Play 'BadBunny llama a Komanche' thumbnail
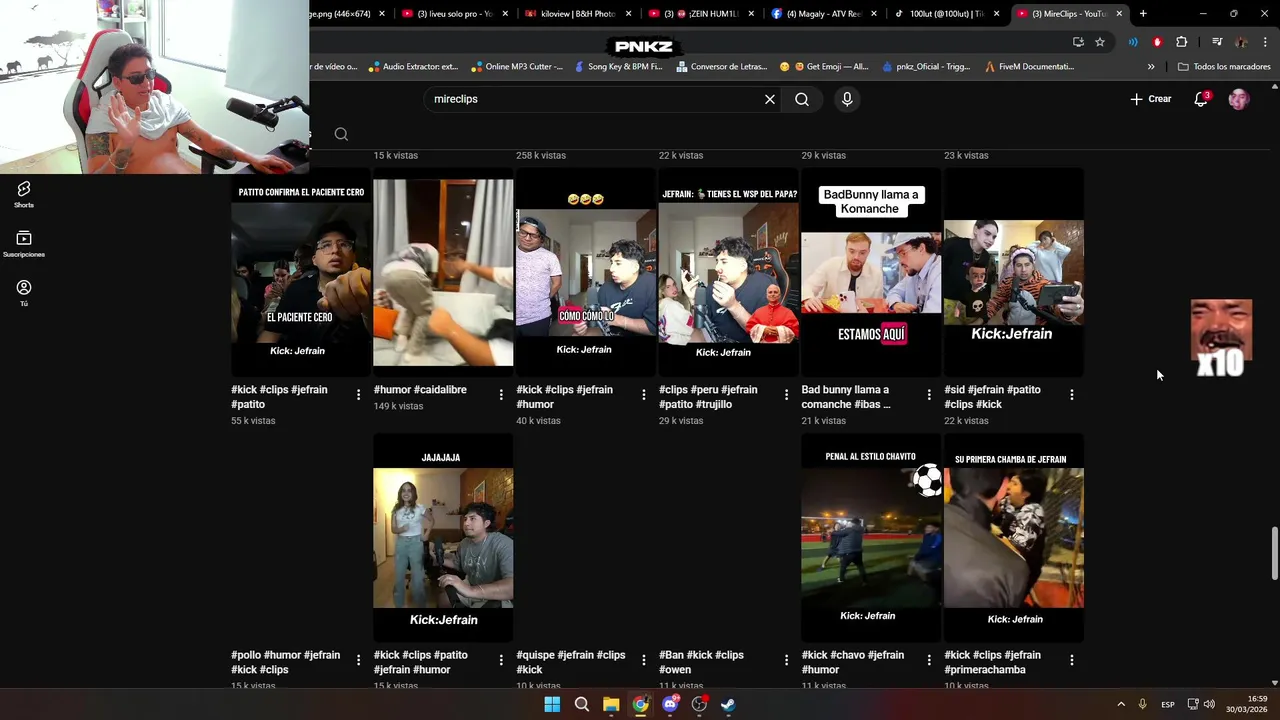 tap(871, 272)
